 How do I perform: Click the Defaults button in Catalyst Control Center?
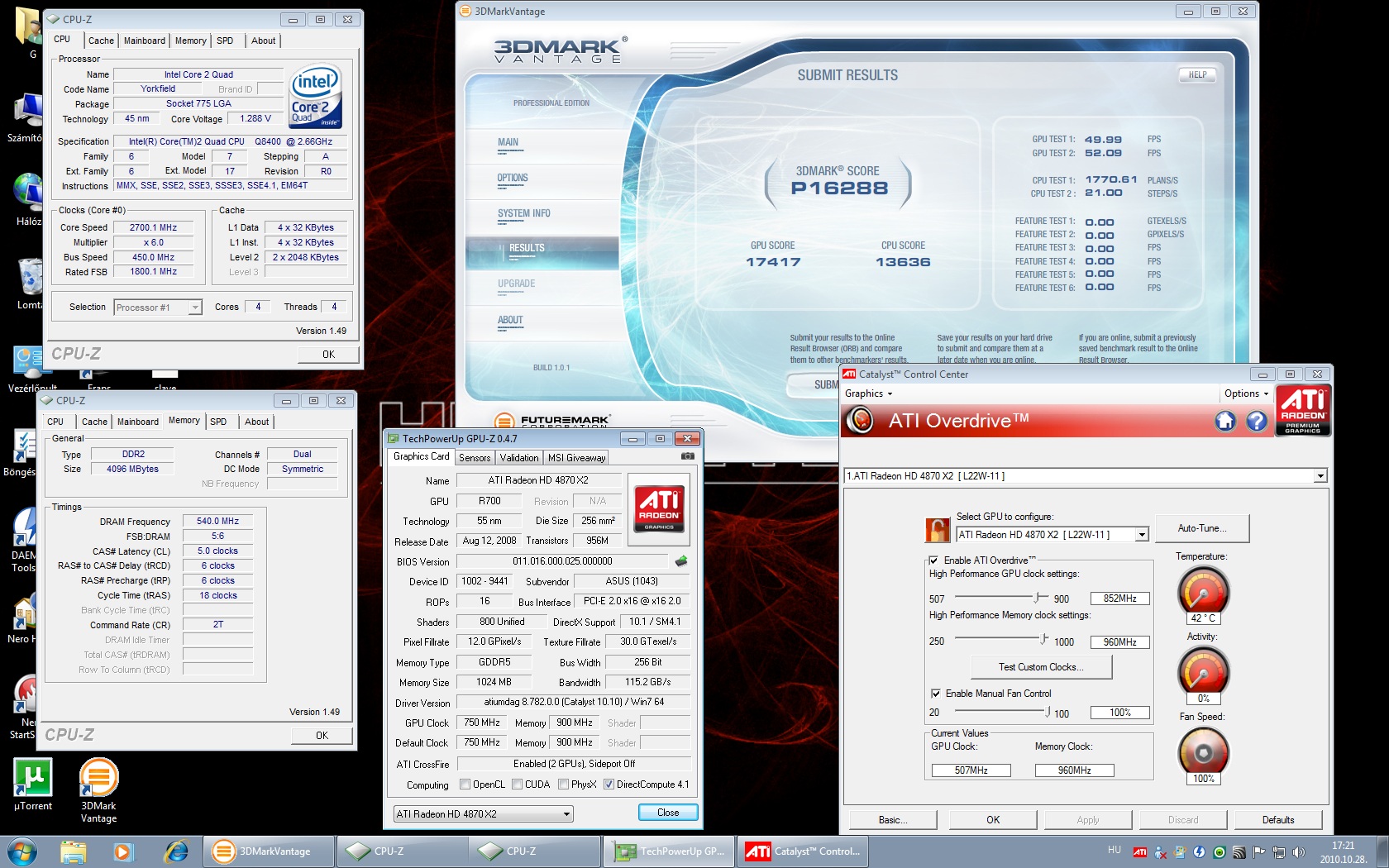(1278, 820)
